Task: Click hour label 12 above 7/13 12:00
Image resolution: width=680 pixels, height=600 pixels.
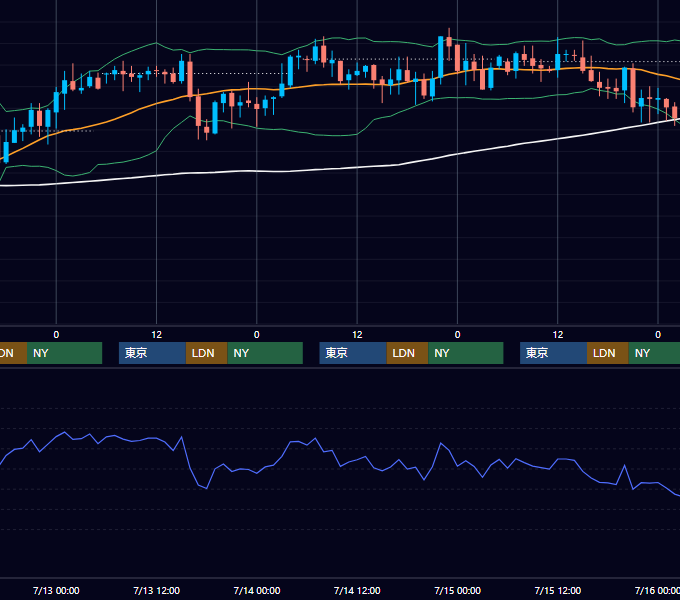Action: (157, 335)
